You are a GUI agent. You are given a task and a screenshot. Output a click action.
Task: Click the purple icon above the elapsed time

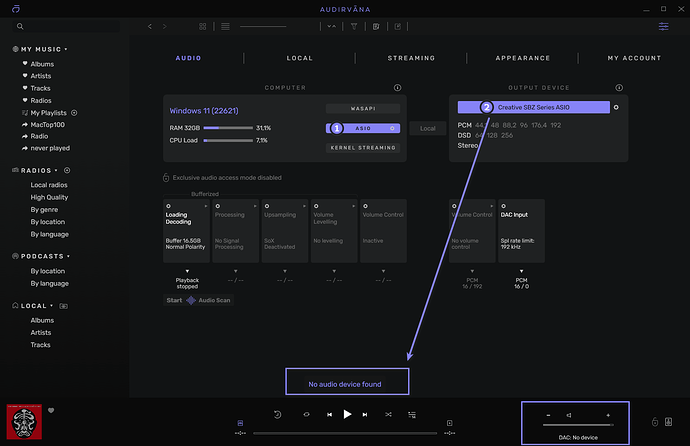240,423
